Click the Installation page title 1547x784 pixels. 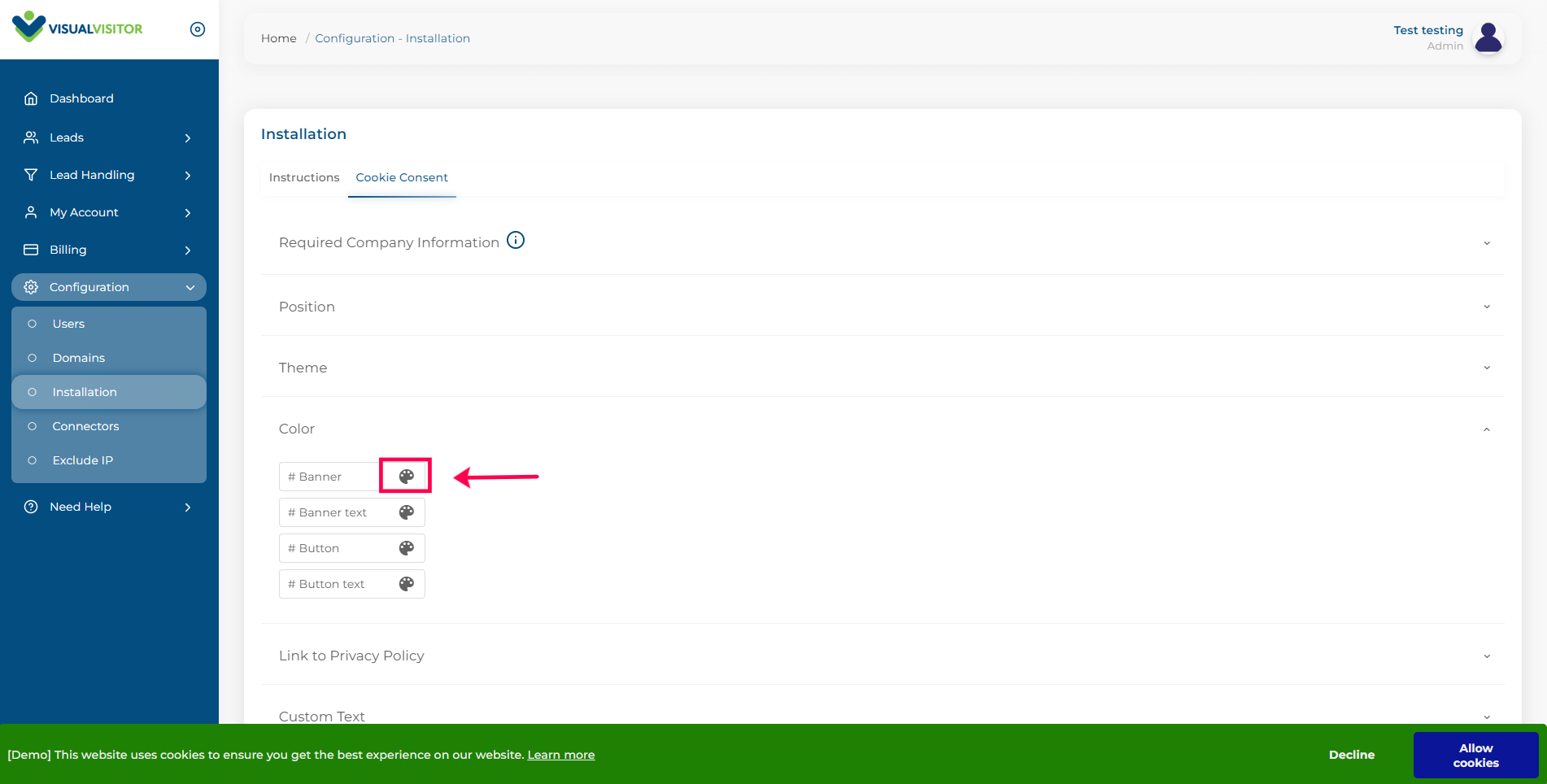click(x=303, y=134)
